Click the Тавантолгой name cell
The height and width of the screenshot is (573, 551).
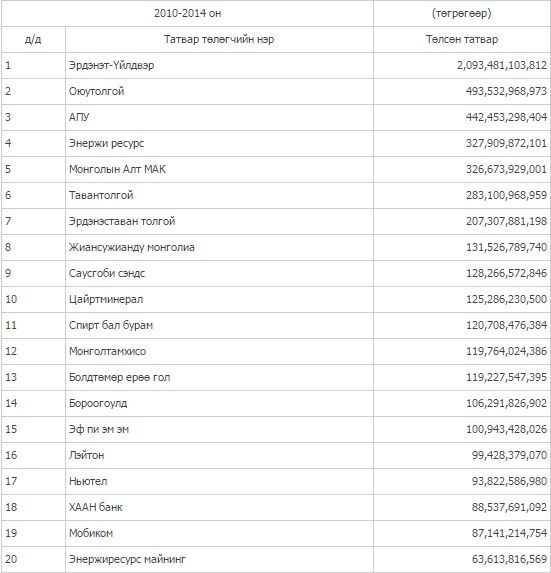pos(219,195)
